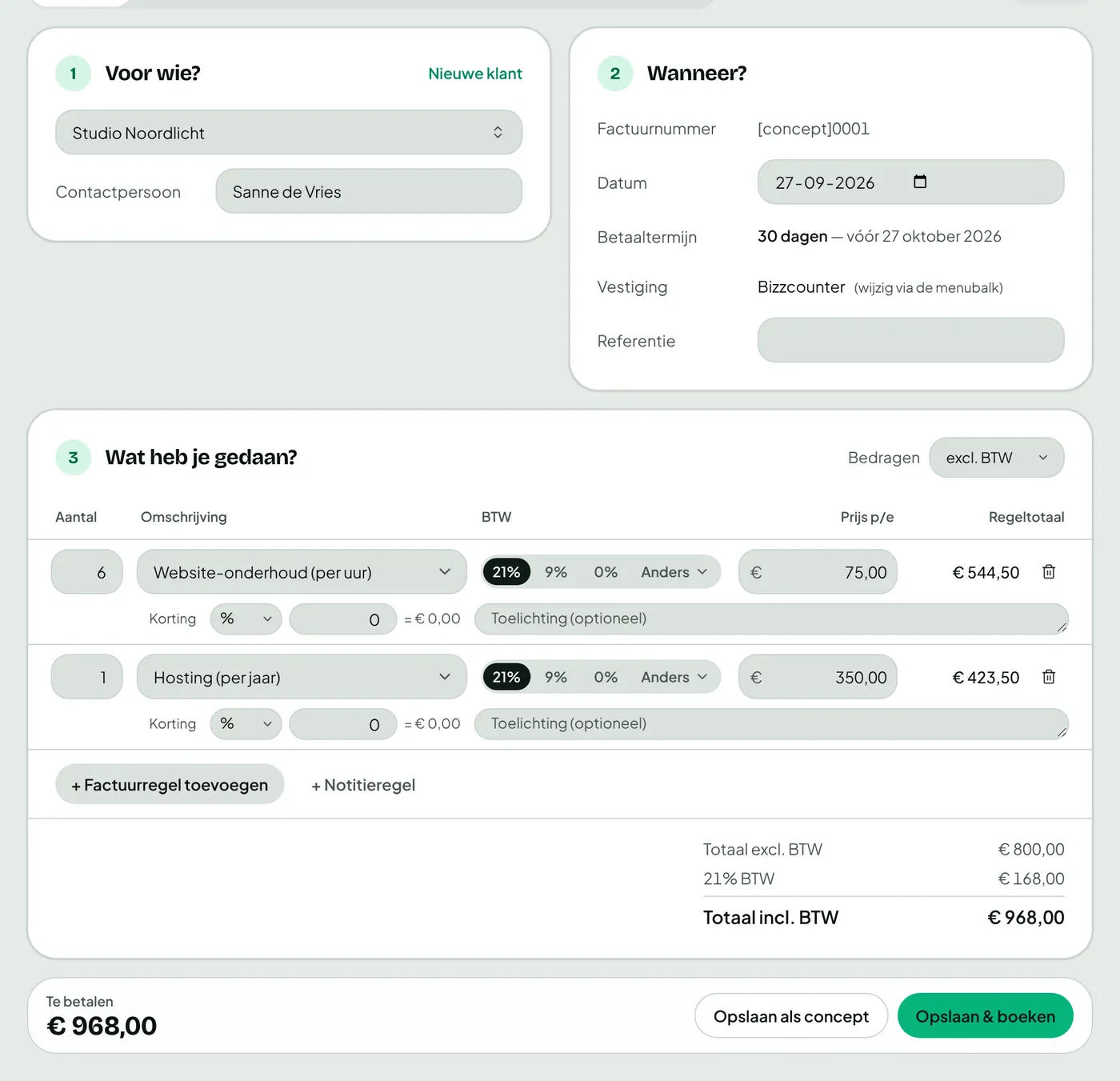
Task: Select 9% BTW for Website-onderhoud line
Action: pyautogui.click(x=556, y=572)
